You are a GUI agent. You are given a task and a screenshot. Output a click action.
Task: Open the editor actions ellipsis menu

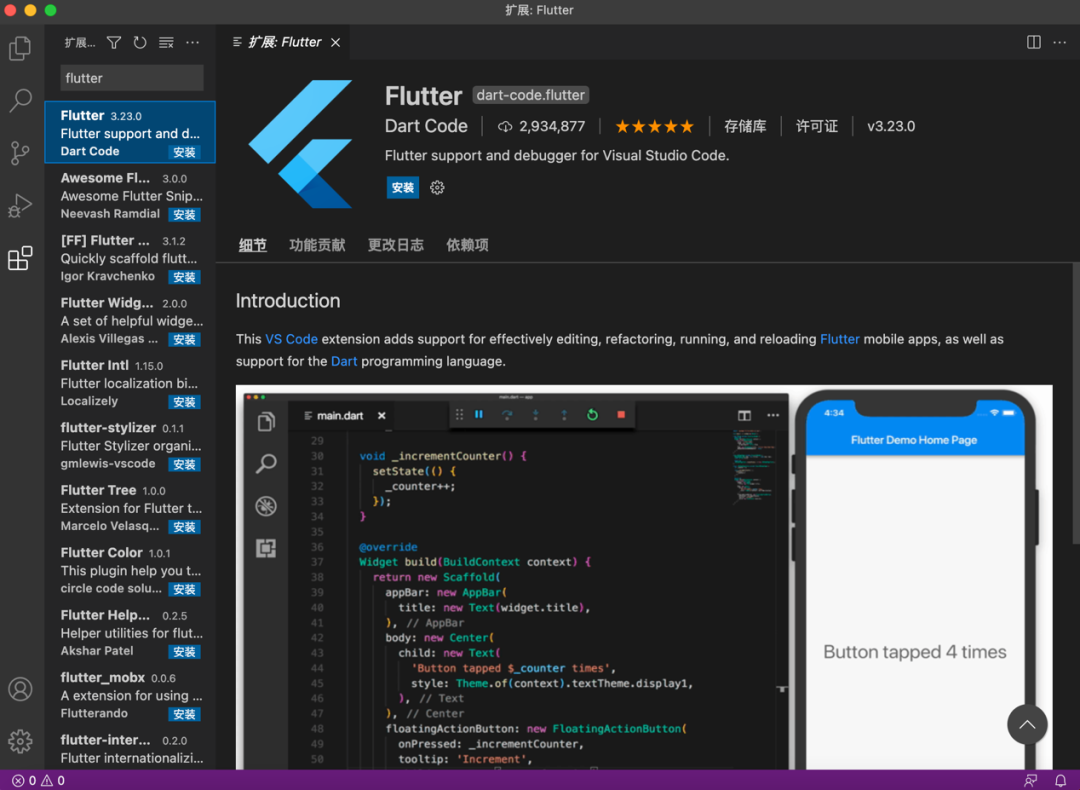click(1059, 42)
